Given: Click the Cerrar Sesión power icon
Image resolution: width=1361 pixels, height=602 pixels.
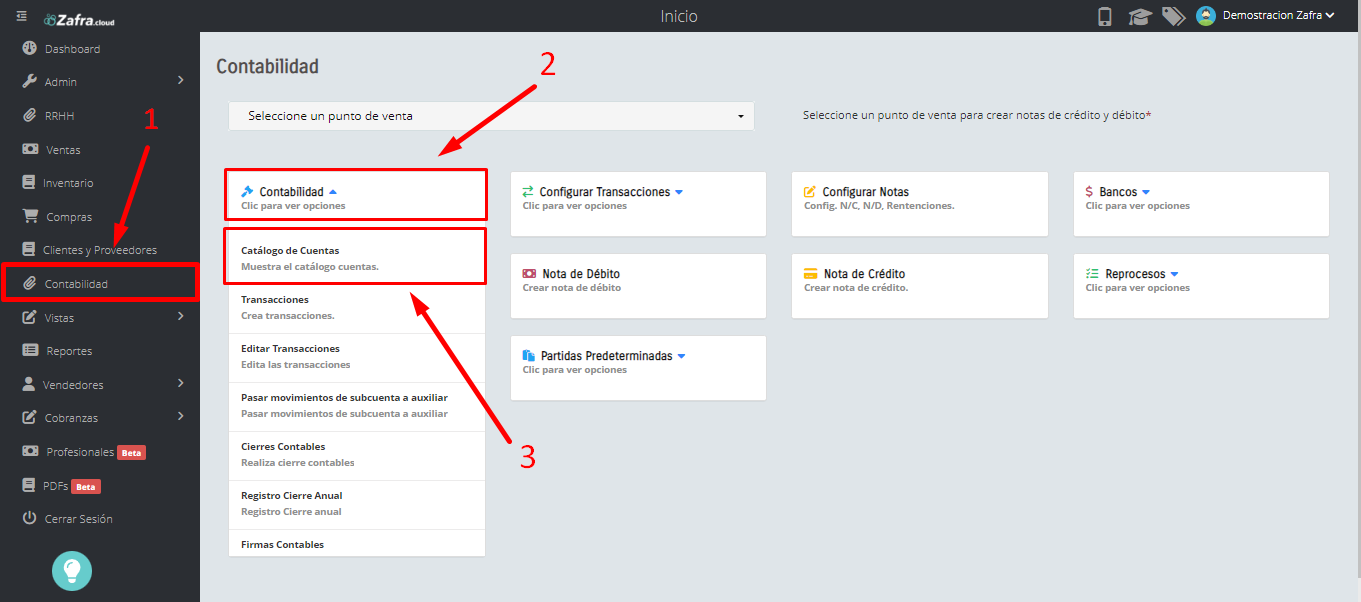Looking at the screenshot, I should [29, 518].
